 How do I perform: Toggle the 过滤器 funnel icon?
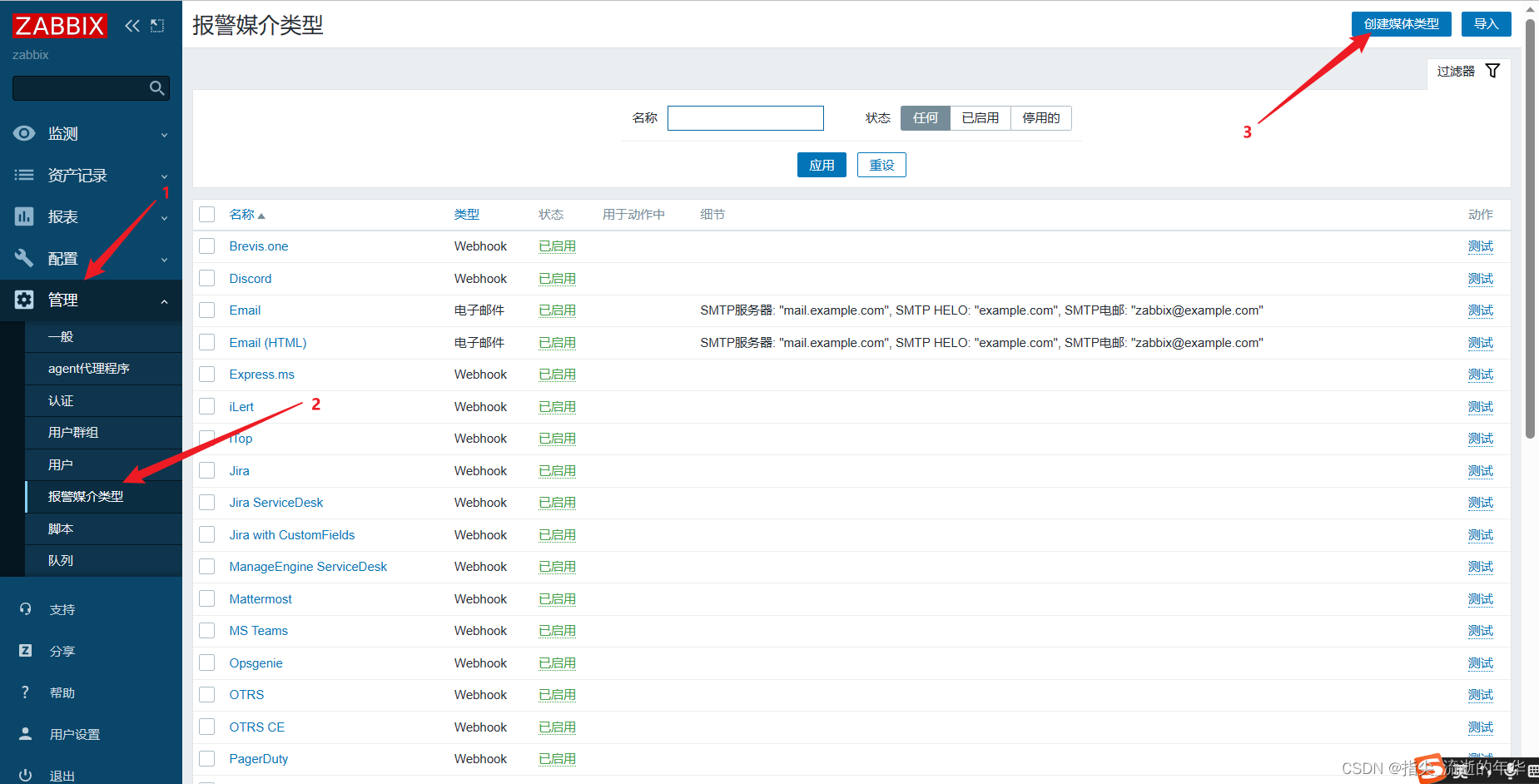(x=1492, y=71)
